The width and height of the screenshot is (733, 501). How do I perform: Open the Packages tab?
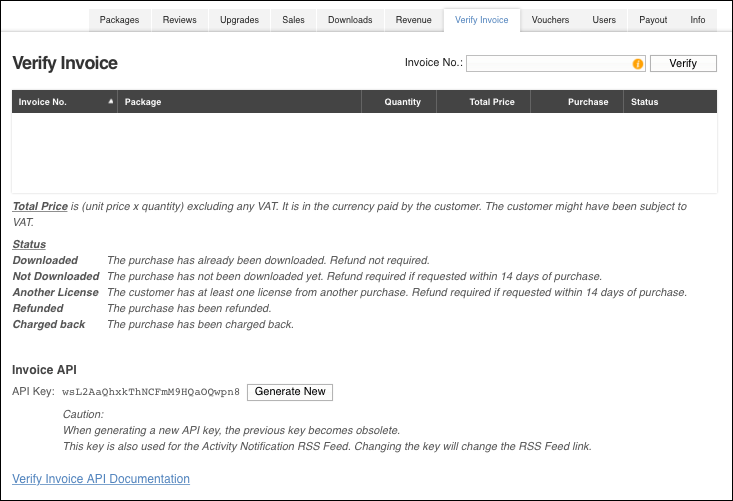coord(120,20)
